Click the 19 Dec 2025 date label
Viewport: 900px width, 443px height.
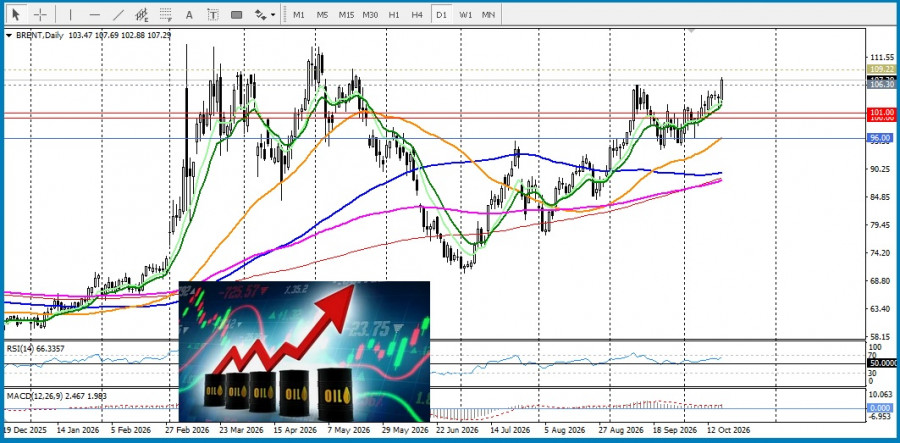click(x=24, y=430)
